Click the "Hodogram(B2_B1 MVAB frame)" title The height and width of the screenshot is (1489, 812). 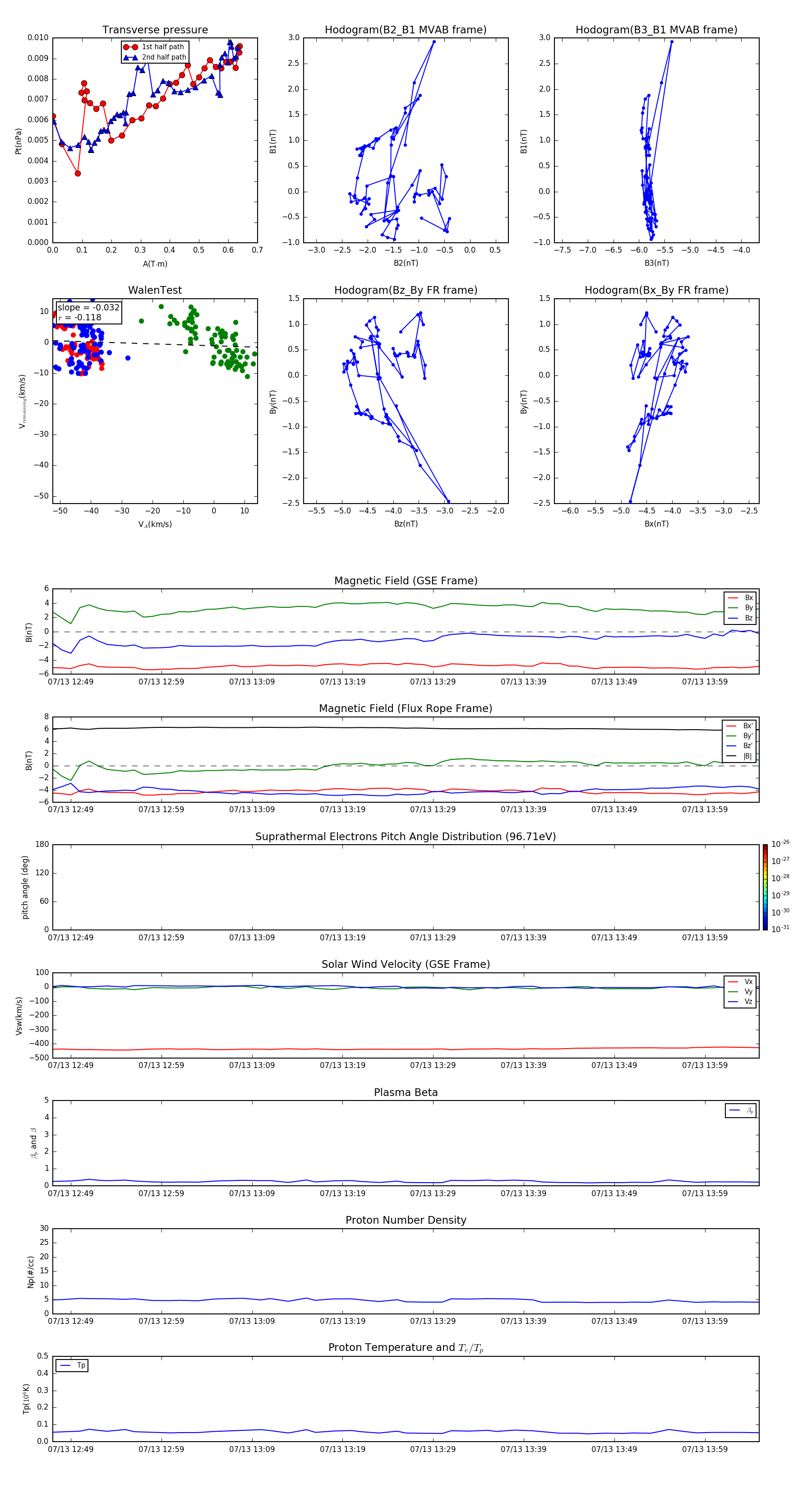pos(406,30)
